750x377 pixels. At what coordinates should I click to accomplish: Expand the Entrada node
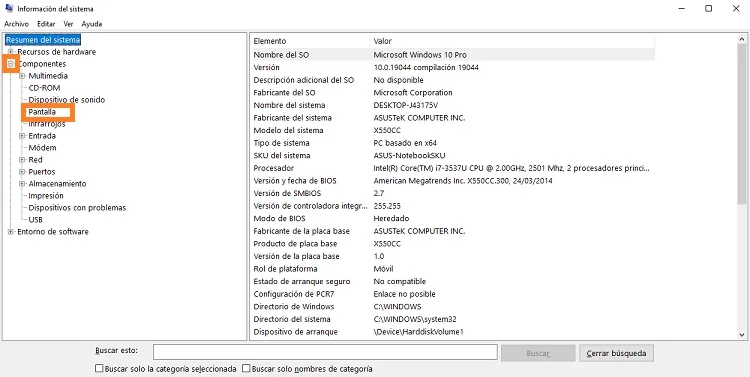pos(22,136)
